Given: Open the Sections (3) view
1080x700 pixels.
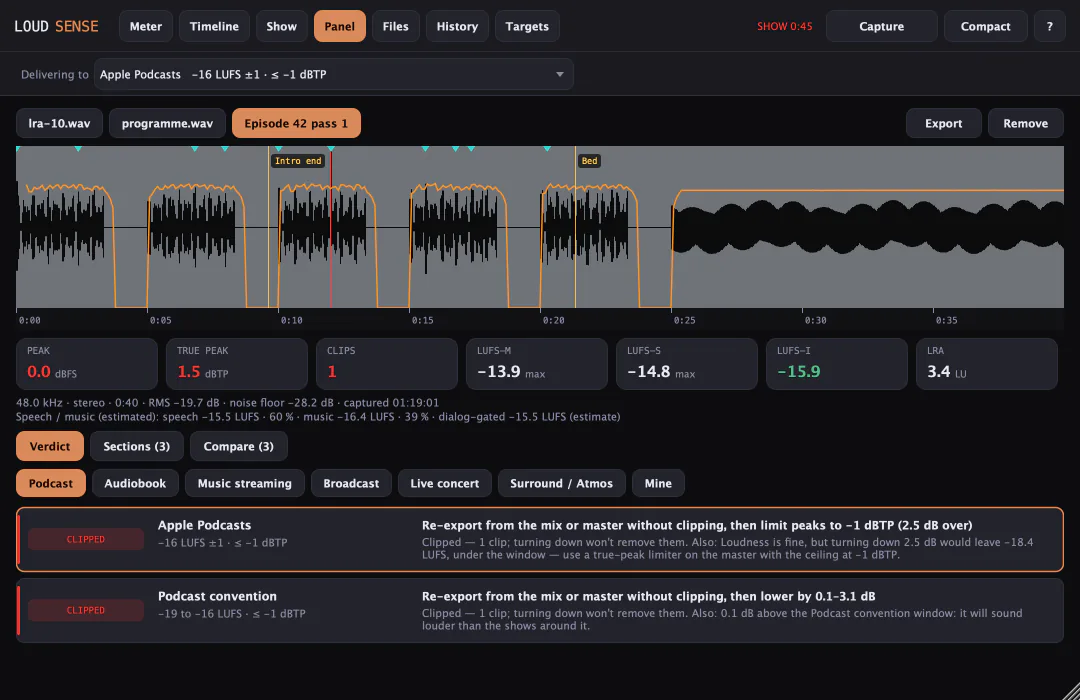Looking at the screenshot, I should [136, 446].
